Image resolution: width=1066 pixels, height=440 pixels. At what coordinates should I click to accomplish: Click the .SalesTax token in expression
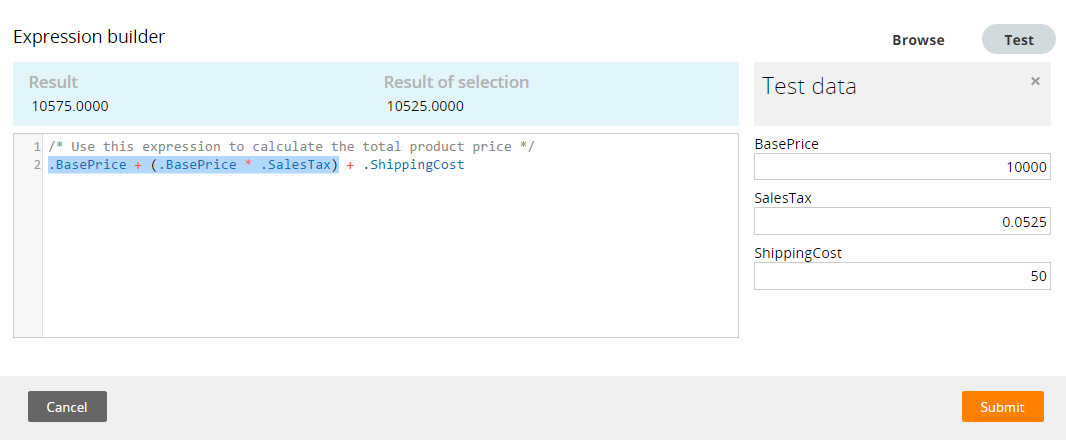click(296, 165)
